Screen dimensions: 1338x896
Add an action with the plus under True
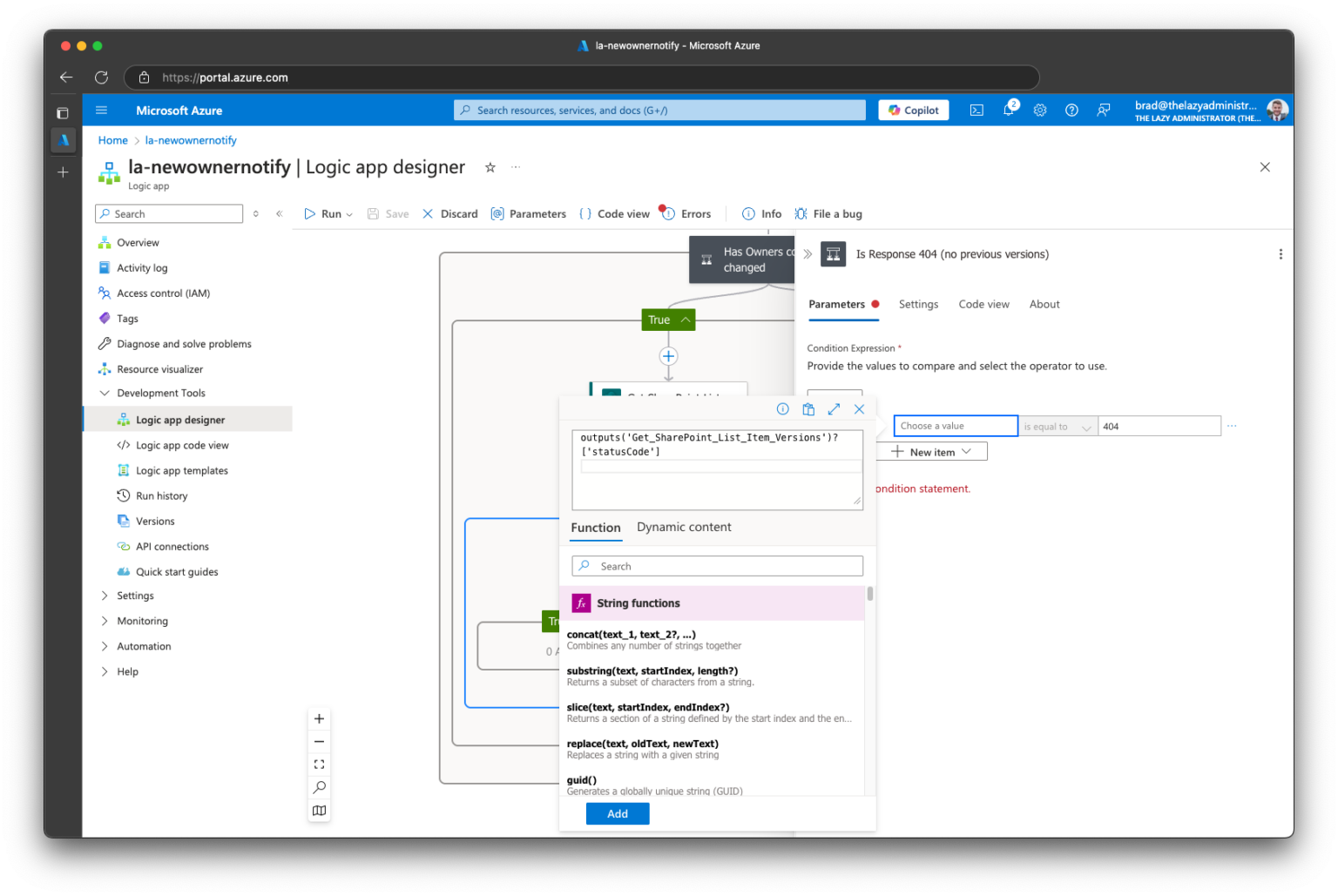click(668, 356)
